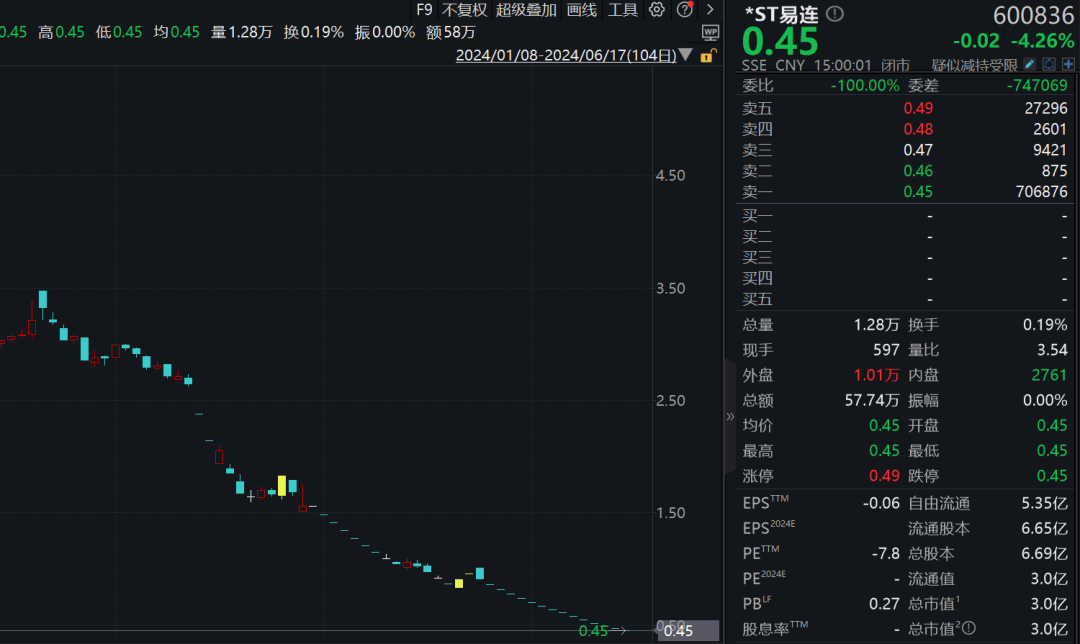Click the 疑似减持受限 label link

(974, 65)
